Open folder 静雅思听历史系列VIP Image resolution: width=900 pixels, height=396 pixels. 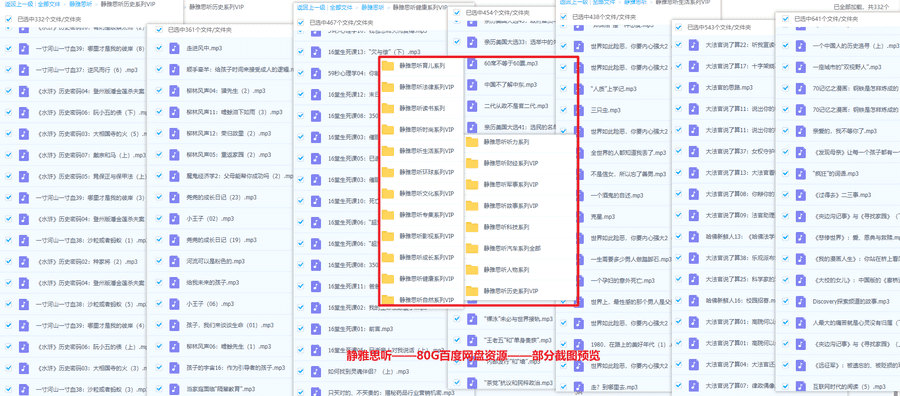click(510, 290)
